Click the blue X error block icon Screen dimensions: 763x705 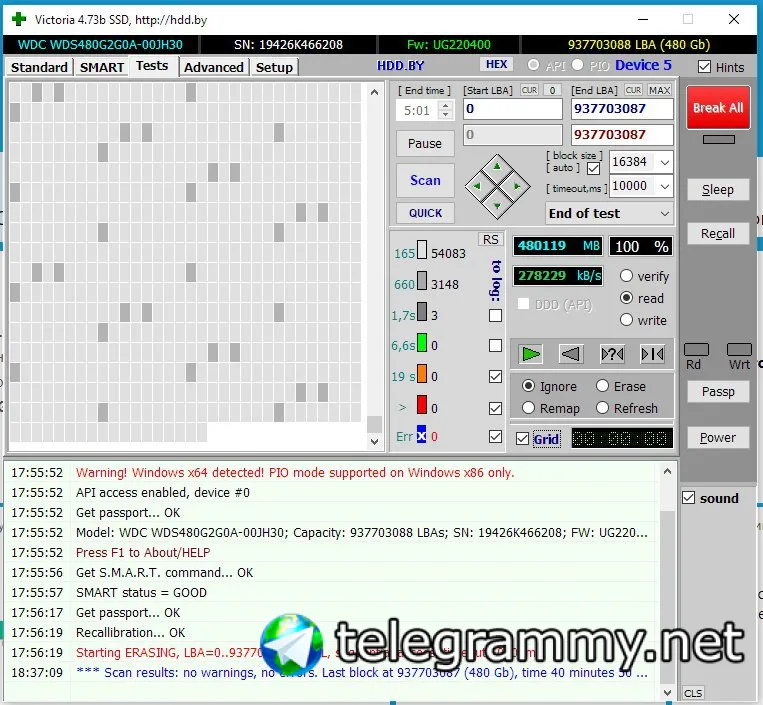pos(421,436)
